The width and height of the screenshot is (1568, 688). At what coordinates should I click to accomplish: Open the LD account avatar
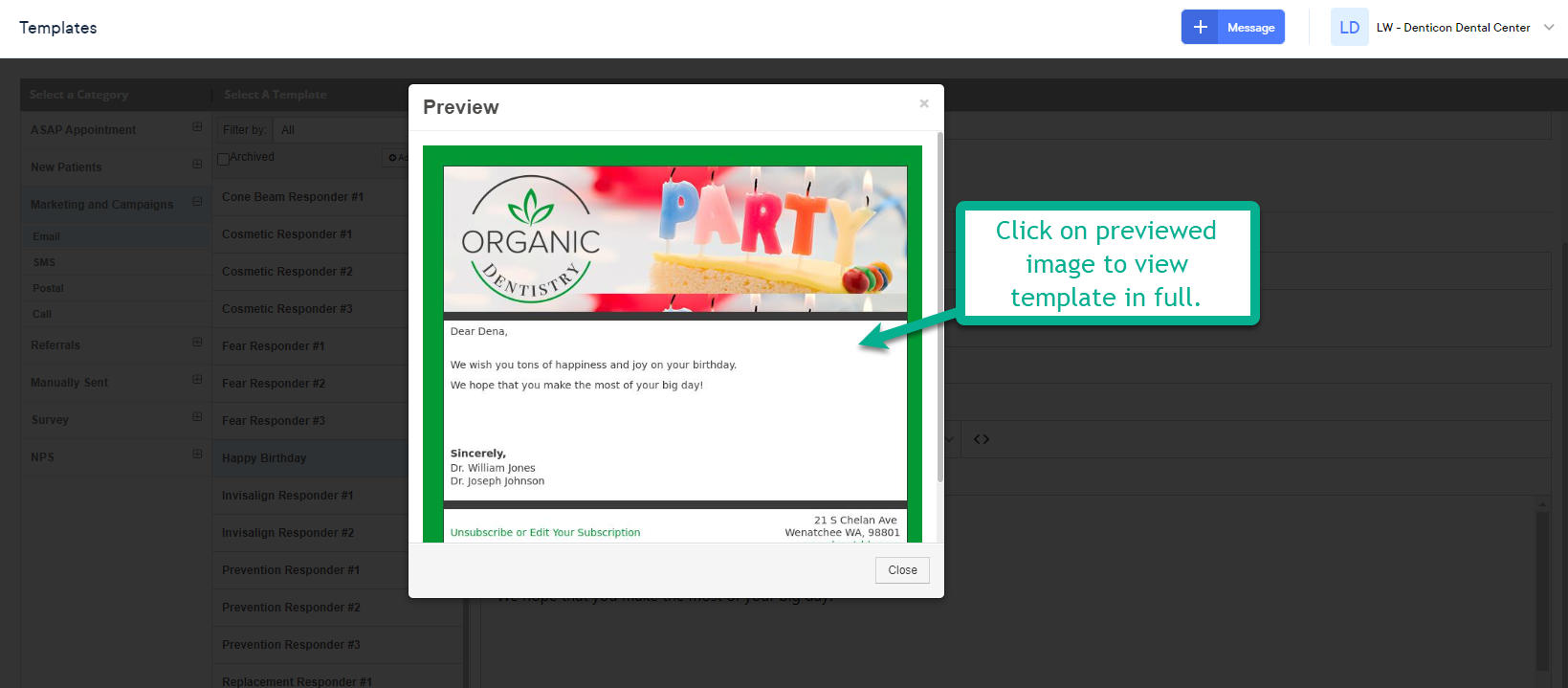(x=1349, y=27)
